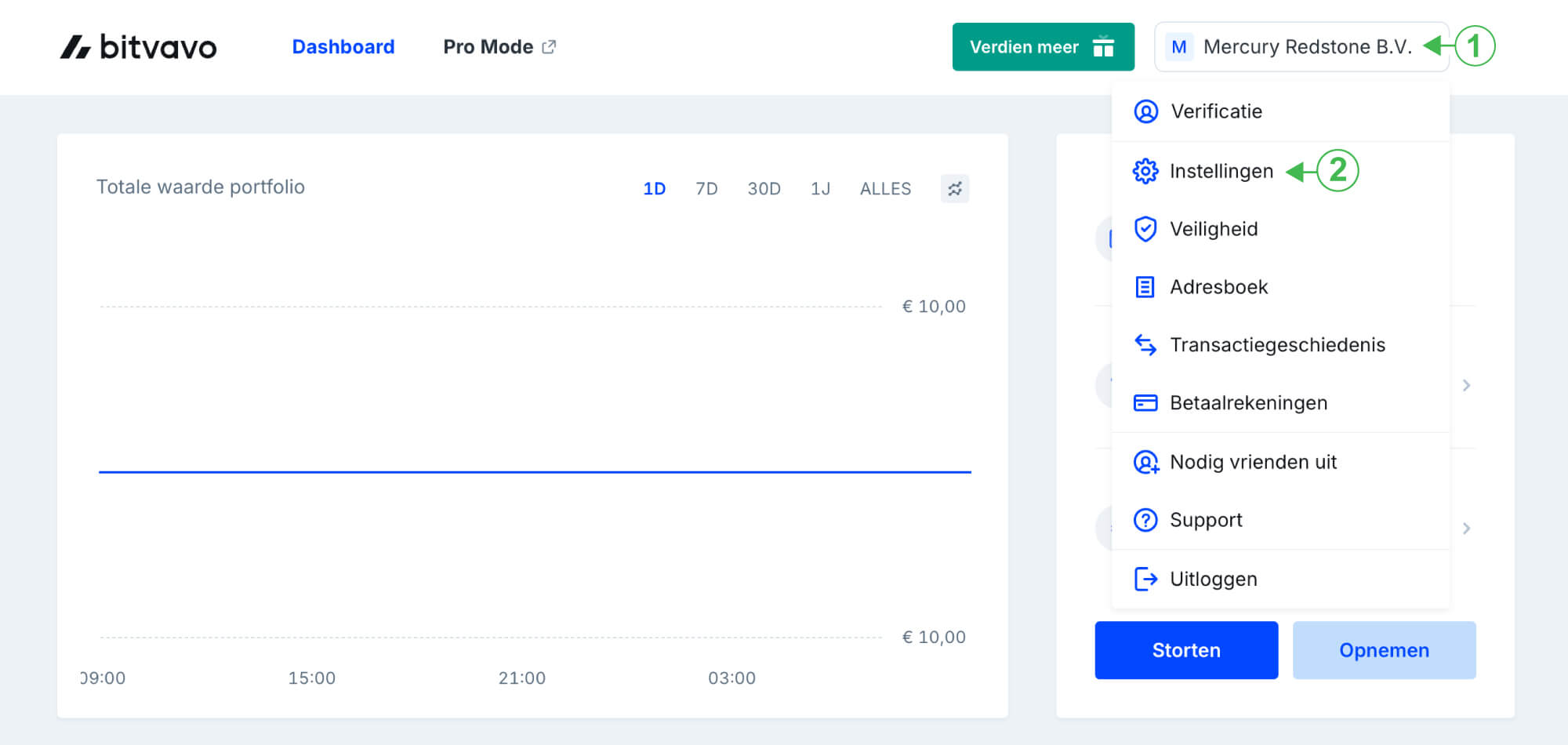Click the Verificatie user icon
This screenshot has width=1568, height=745.
[x=1145, y=111]
